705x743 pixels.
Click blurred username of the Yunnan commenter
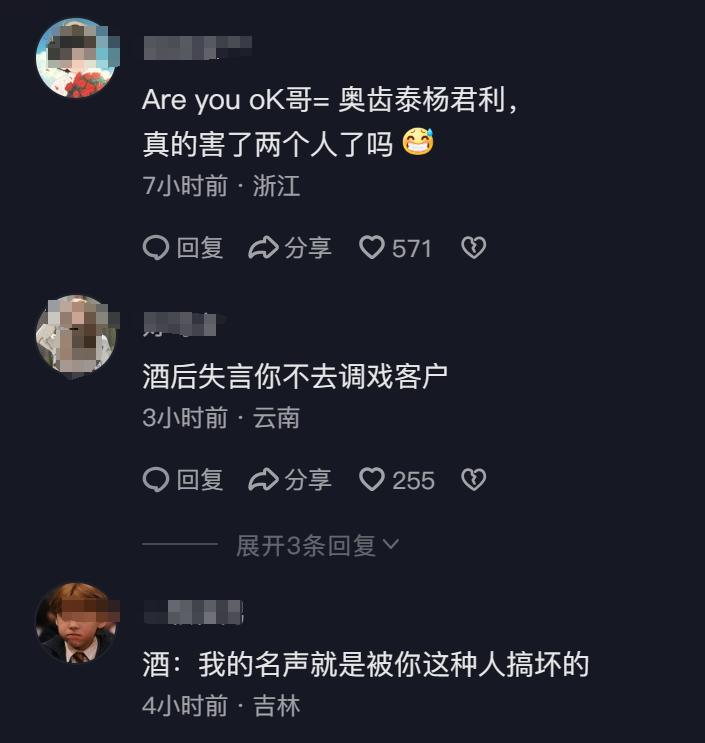click(180, 322)
